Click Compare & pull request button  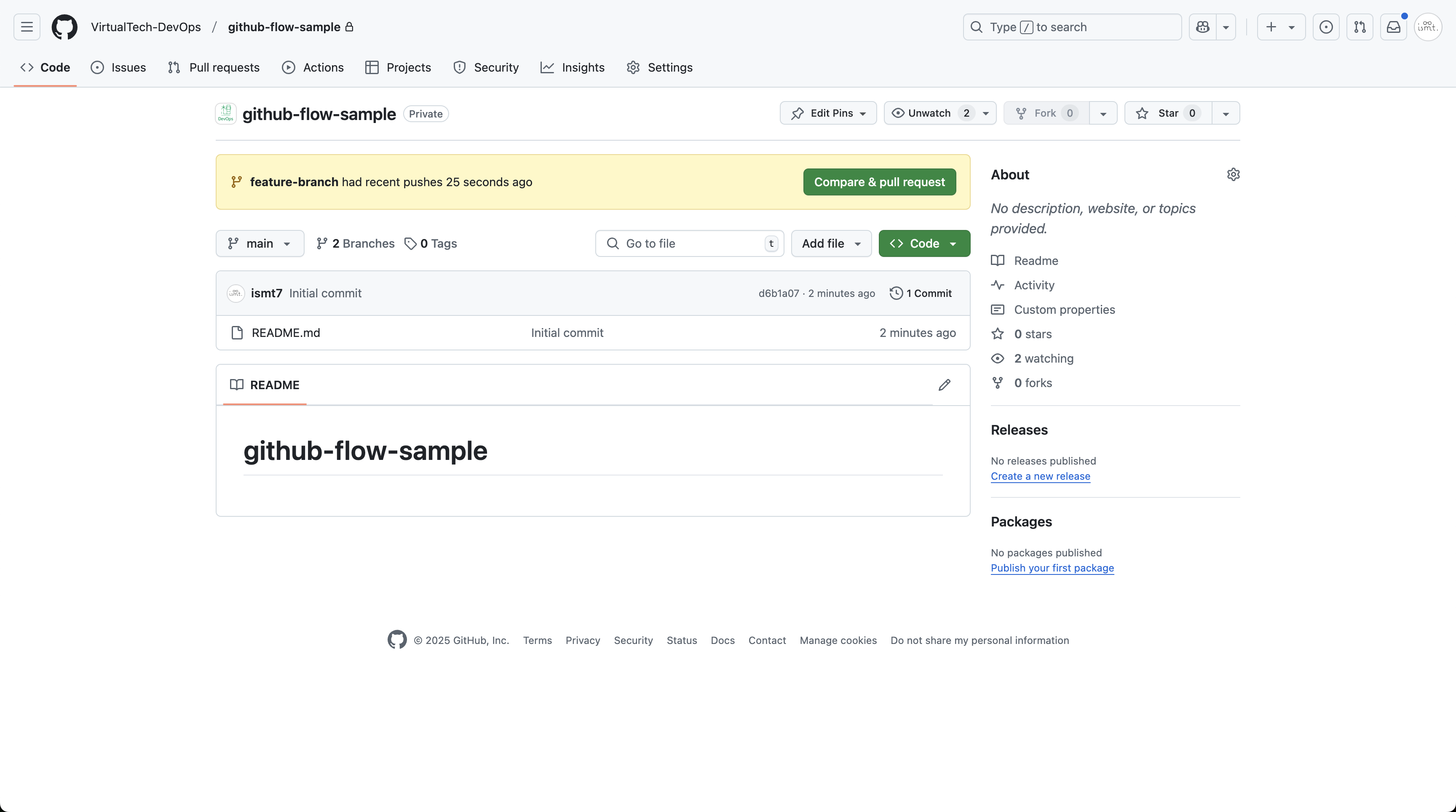(x=880, y=182)
